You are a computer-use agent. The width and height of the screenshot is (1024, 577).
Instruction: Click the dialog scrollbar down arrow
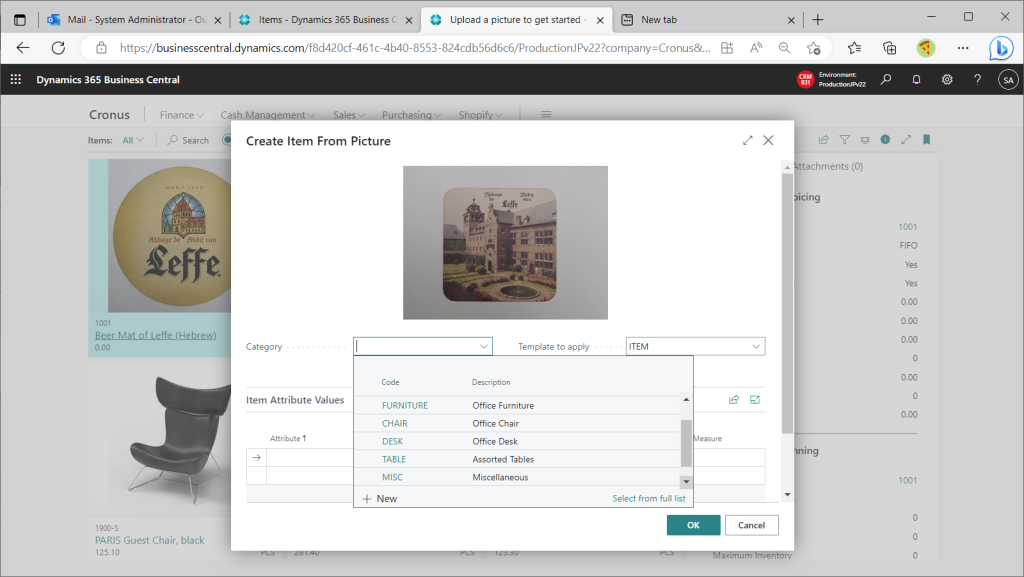click(x=787, y=495)
